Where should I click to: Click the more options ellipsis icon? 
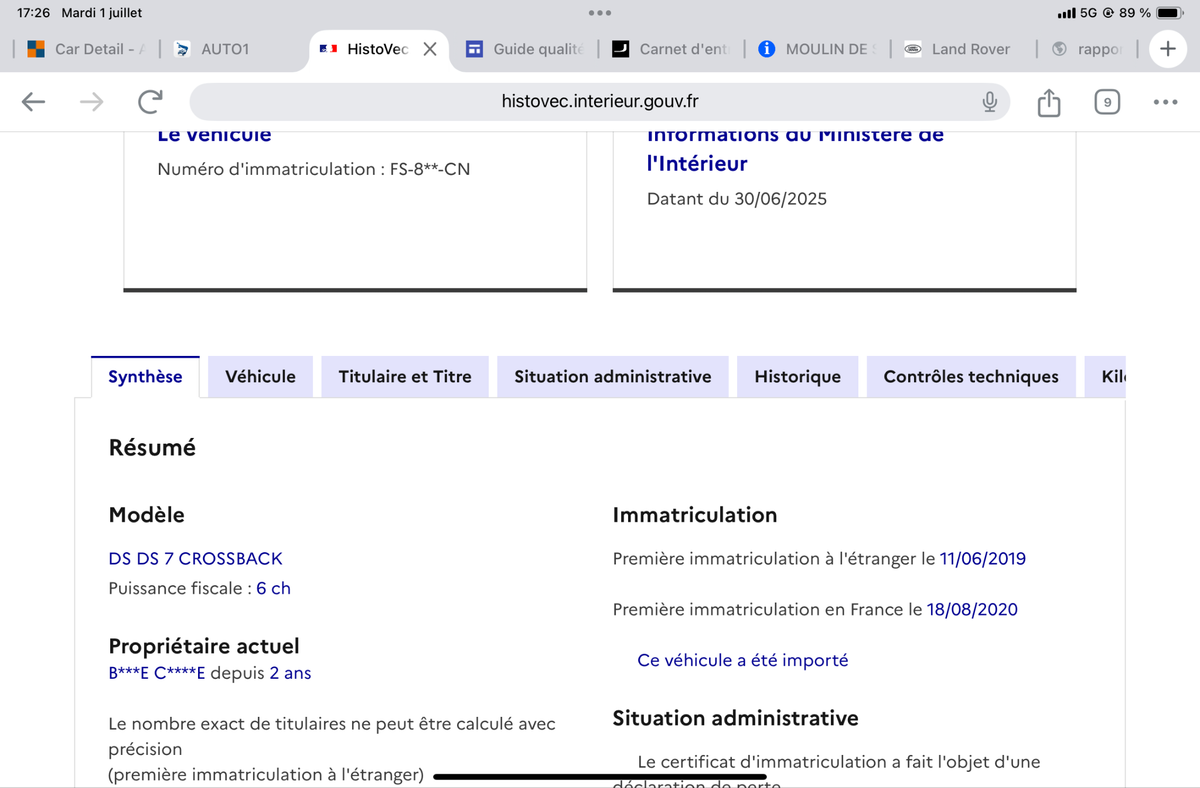click(1165, 101)
